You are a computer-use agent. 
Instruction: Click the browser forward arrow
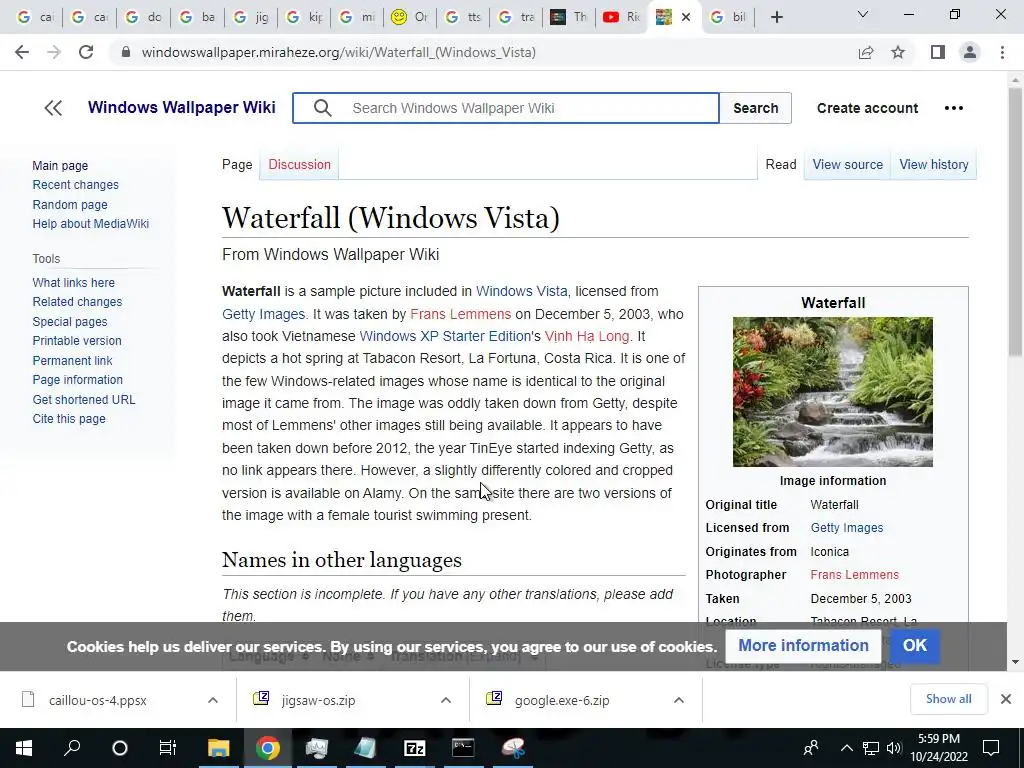click(x=54, y=52)
